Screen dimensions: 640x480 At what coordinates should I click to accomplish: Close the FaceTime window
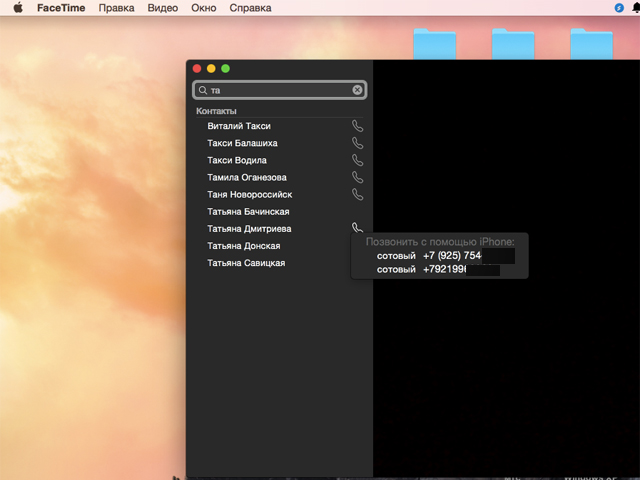tap(197, 69)
